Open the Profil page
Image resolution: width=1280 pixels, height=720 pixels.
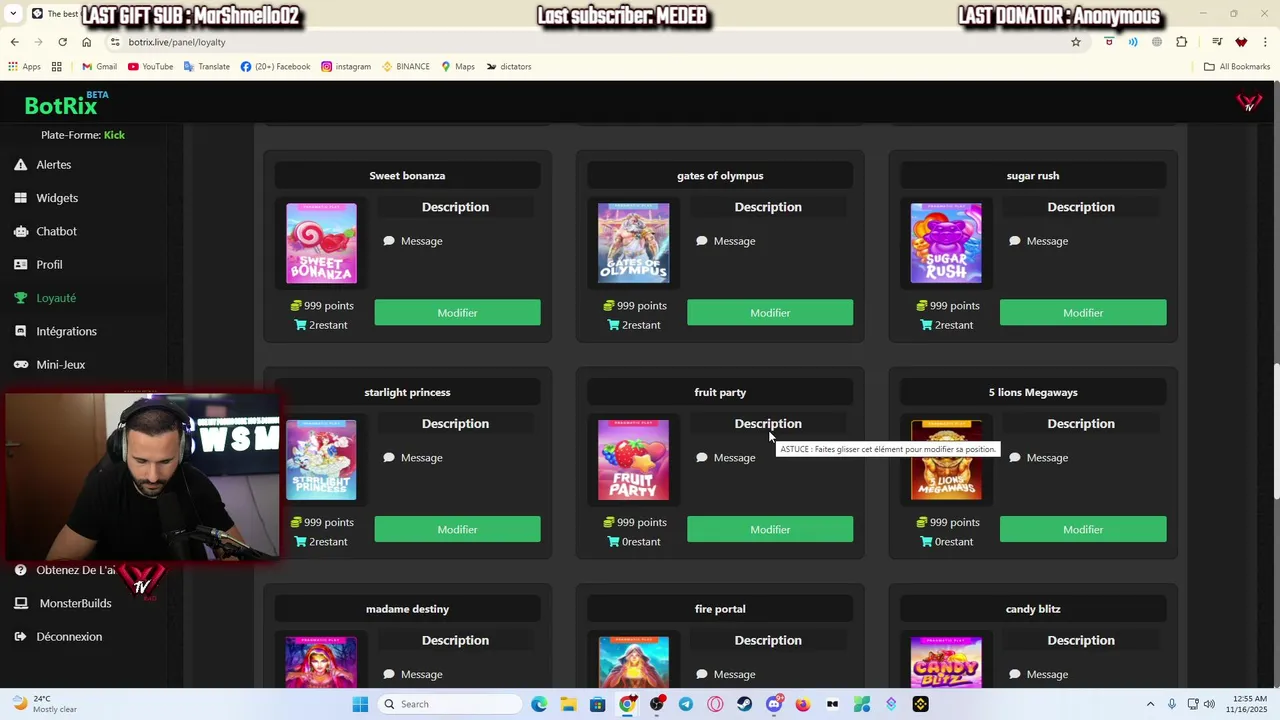(x=49, y=265)
